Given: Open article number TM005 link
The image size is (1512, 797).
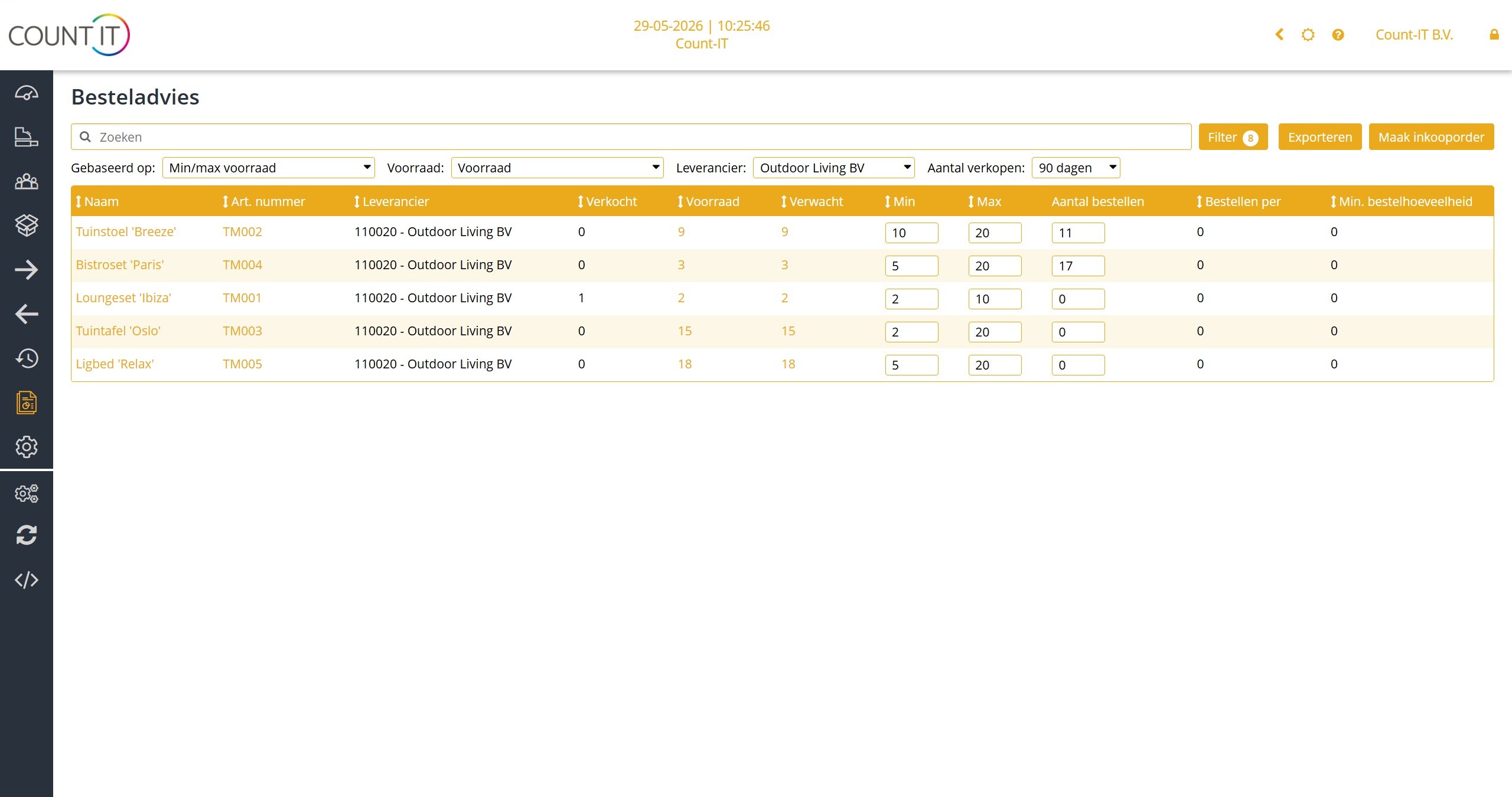Looking at the screenshot, I should pyautogui.click(x=242, y=364).
